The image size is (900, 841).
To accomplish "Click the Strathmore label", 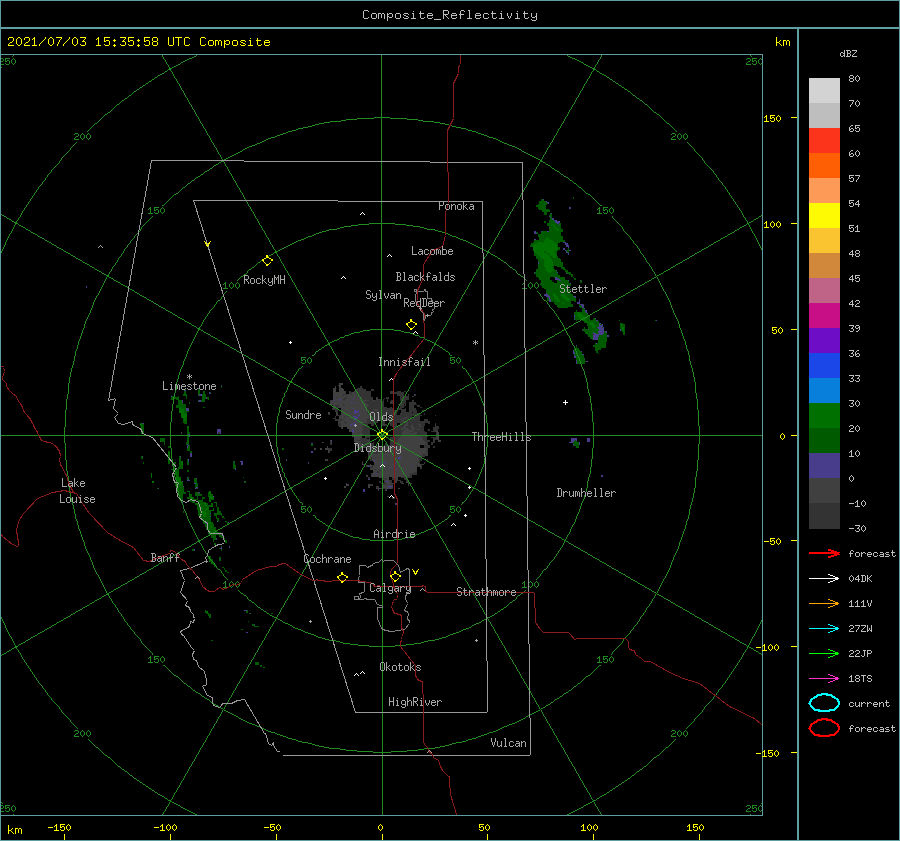I will pyautogui.click(x=486, y=592).
